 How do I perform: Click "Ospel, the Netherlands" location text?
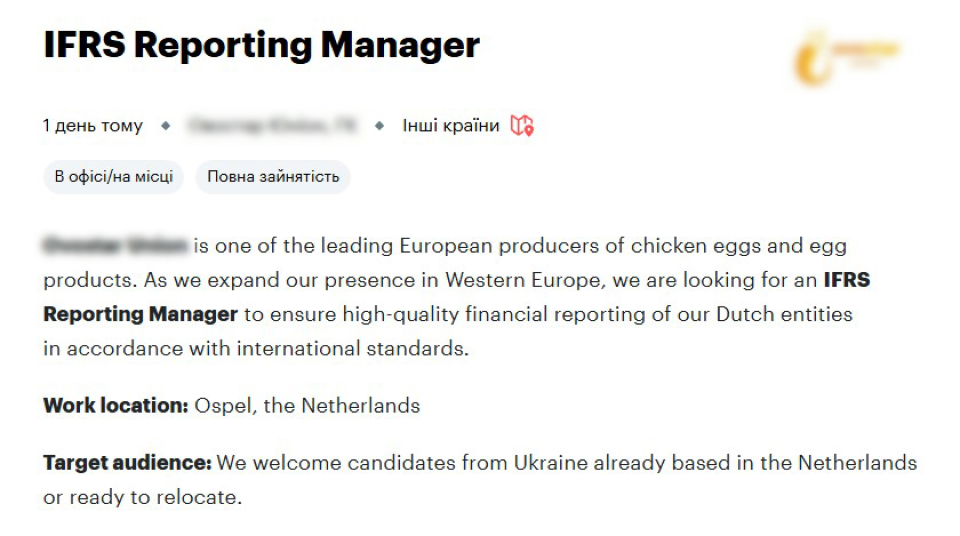[307, 406]
